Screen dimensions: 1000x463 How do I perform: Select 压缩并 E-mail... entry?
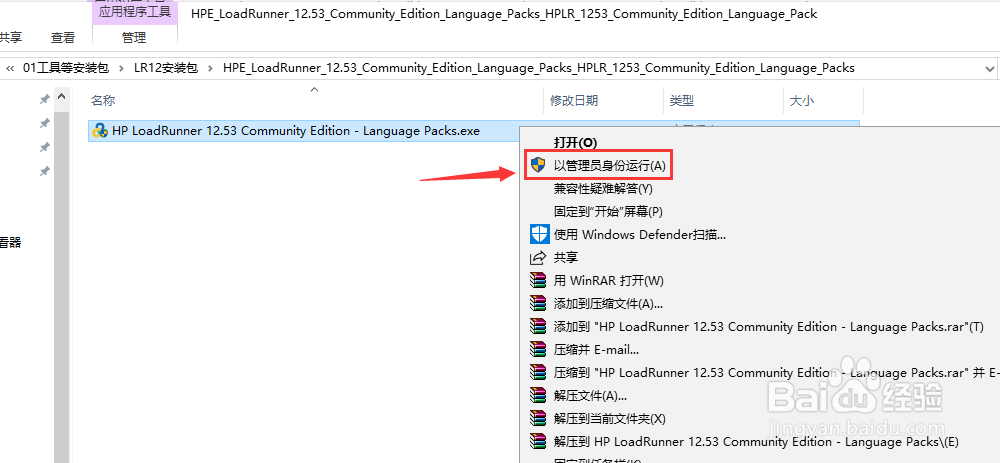pyautogui.click(x=596, y=349)
